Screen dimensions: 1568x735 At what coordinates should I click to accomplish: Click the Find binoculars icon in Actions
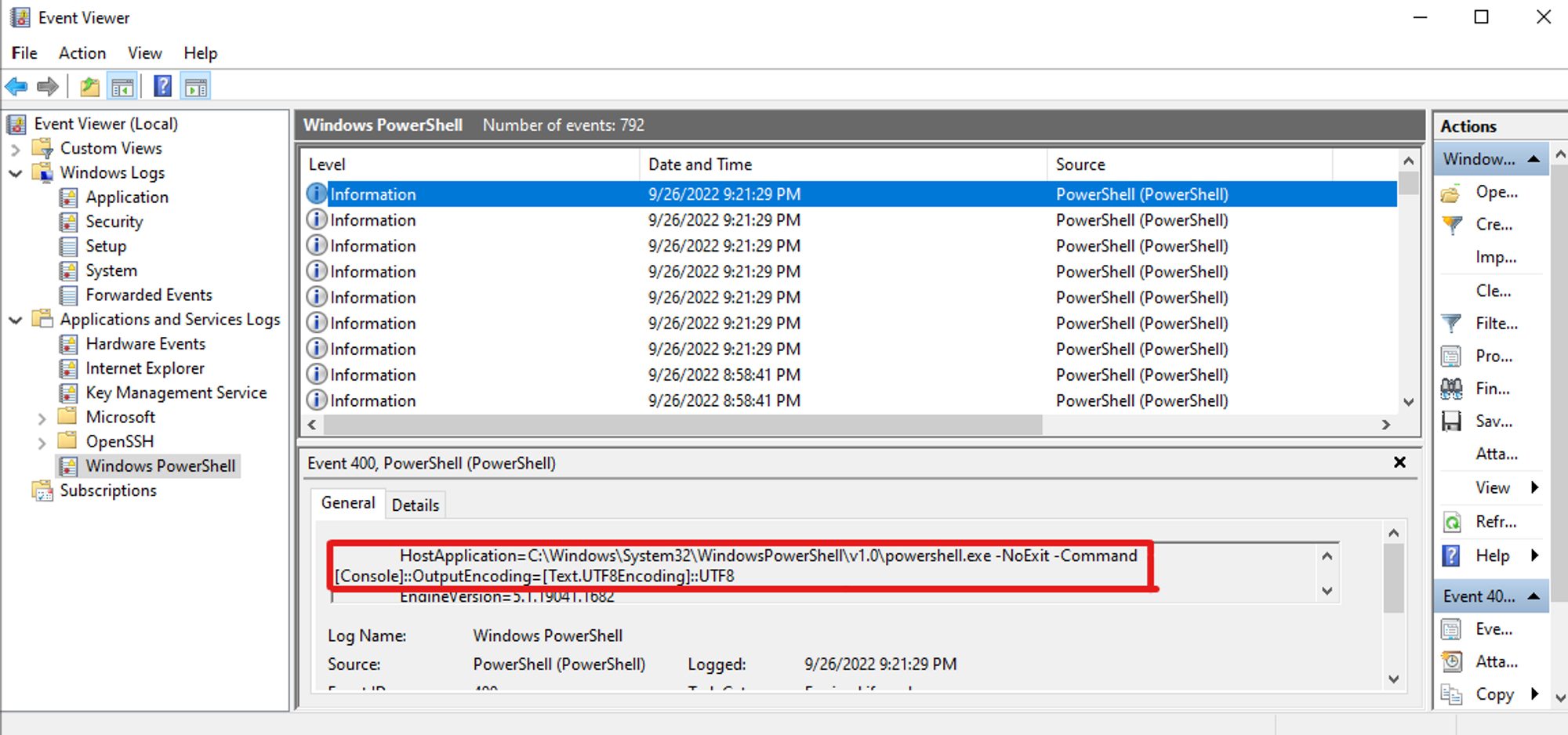click(1451, 389)
